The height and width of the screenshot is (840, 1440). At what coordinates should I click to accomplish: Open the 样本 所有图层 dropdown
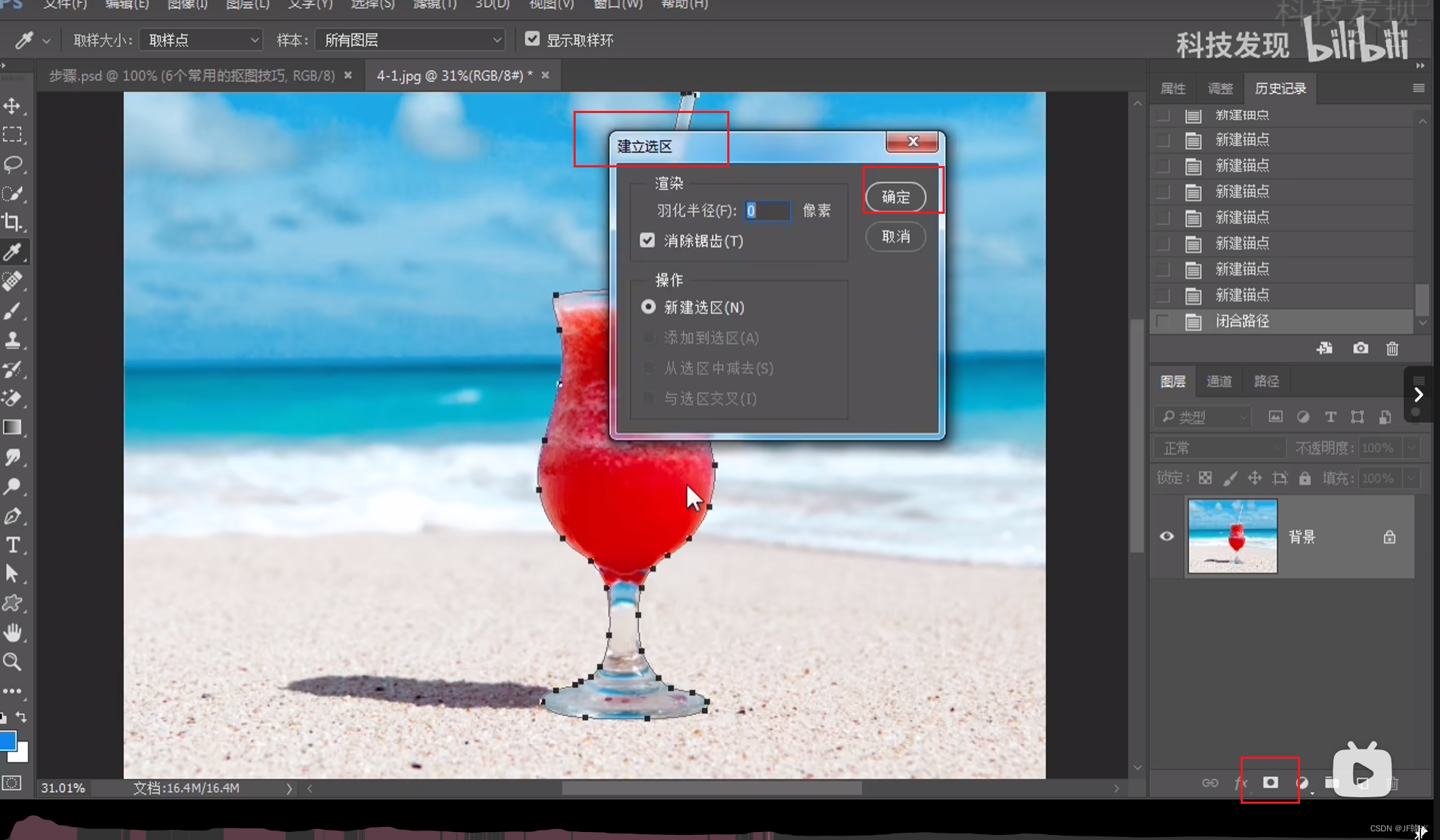click(x=410, y=40)
